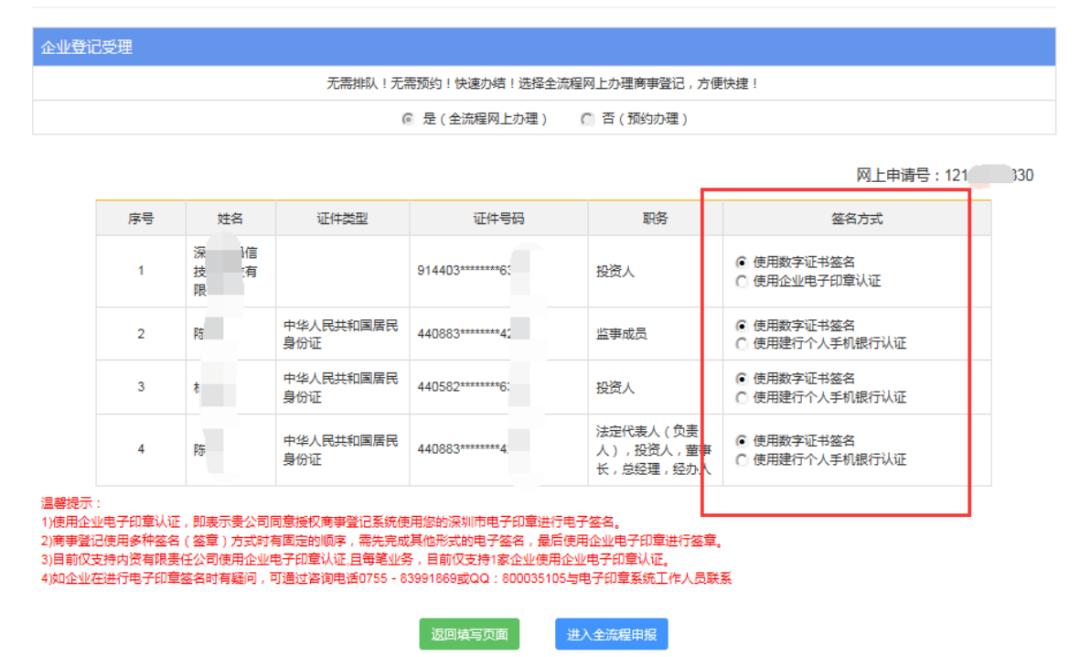This screenshot has height=657, width=1080.
Task: Click the 企业登记受理 section header
Action: [x=86, y=47]
